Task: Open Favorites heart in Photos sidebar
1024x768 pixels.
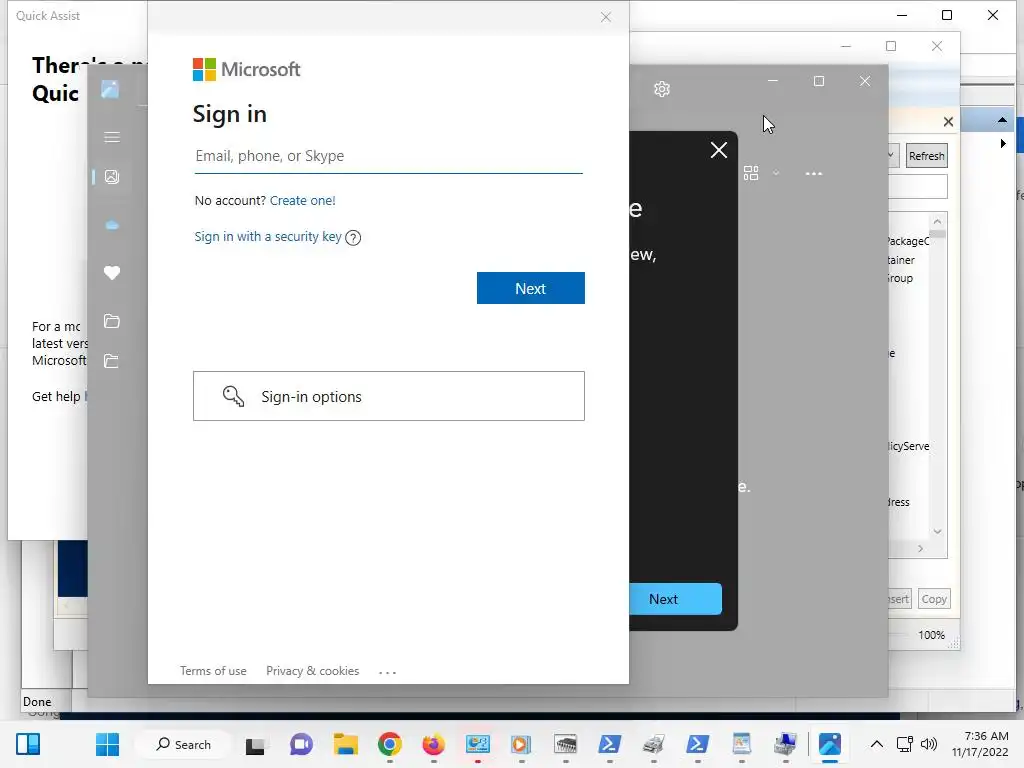Action: coord(112,273)
